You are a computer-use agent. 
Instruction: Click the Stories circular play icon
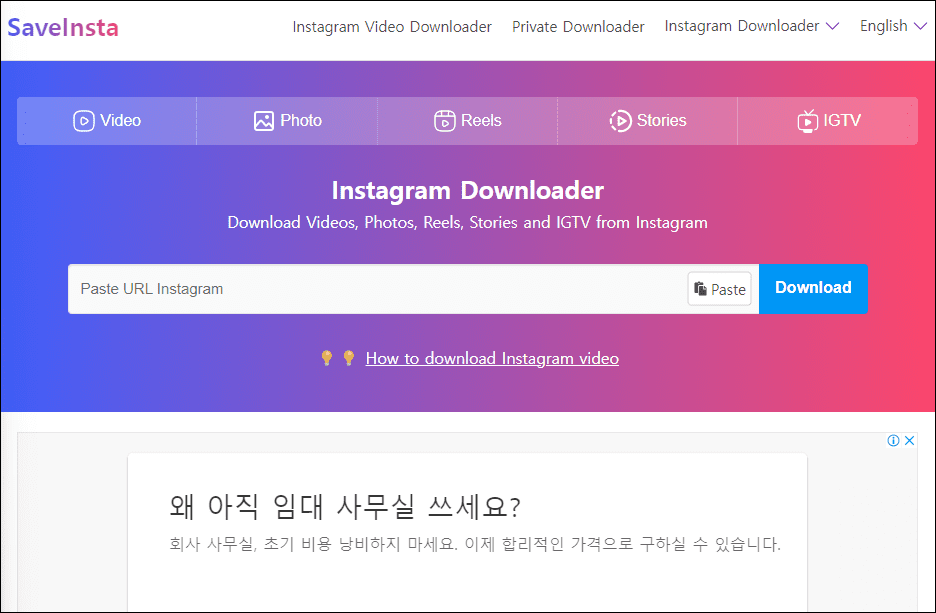(x=620, y=121)
